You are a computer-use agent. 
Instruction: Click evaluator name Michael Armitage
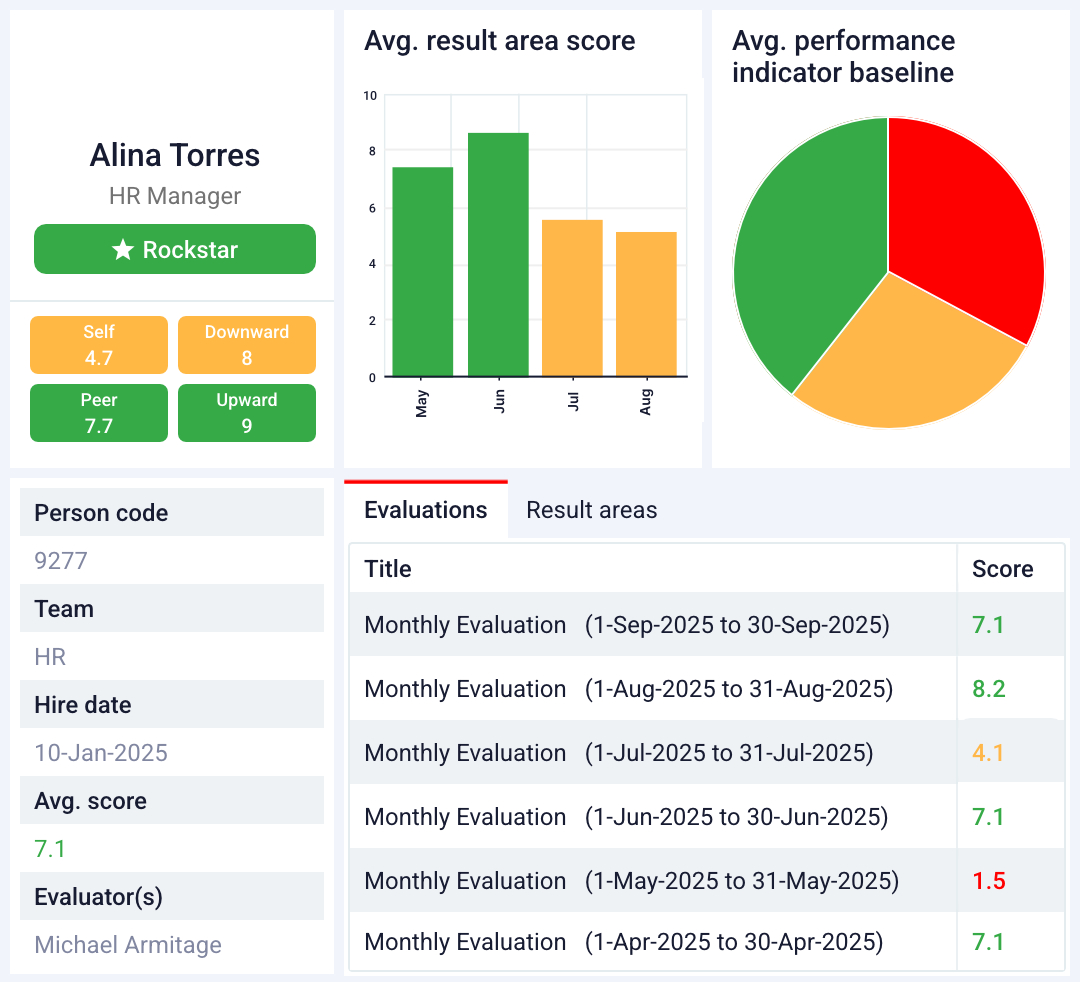click(x=128, y=945)
